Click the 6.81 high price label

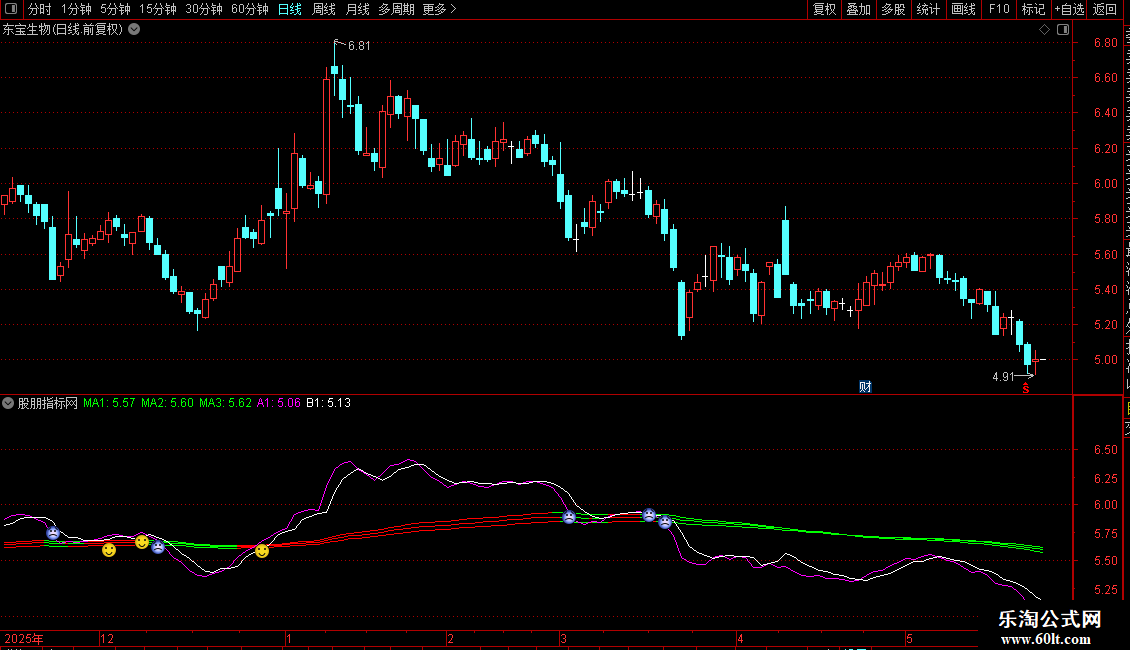coord(359,46)
